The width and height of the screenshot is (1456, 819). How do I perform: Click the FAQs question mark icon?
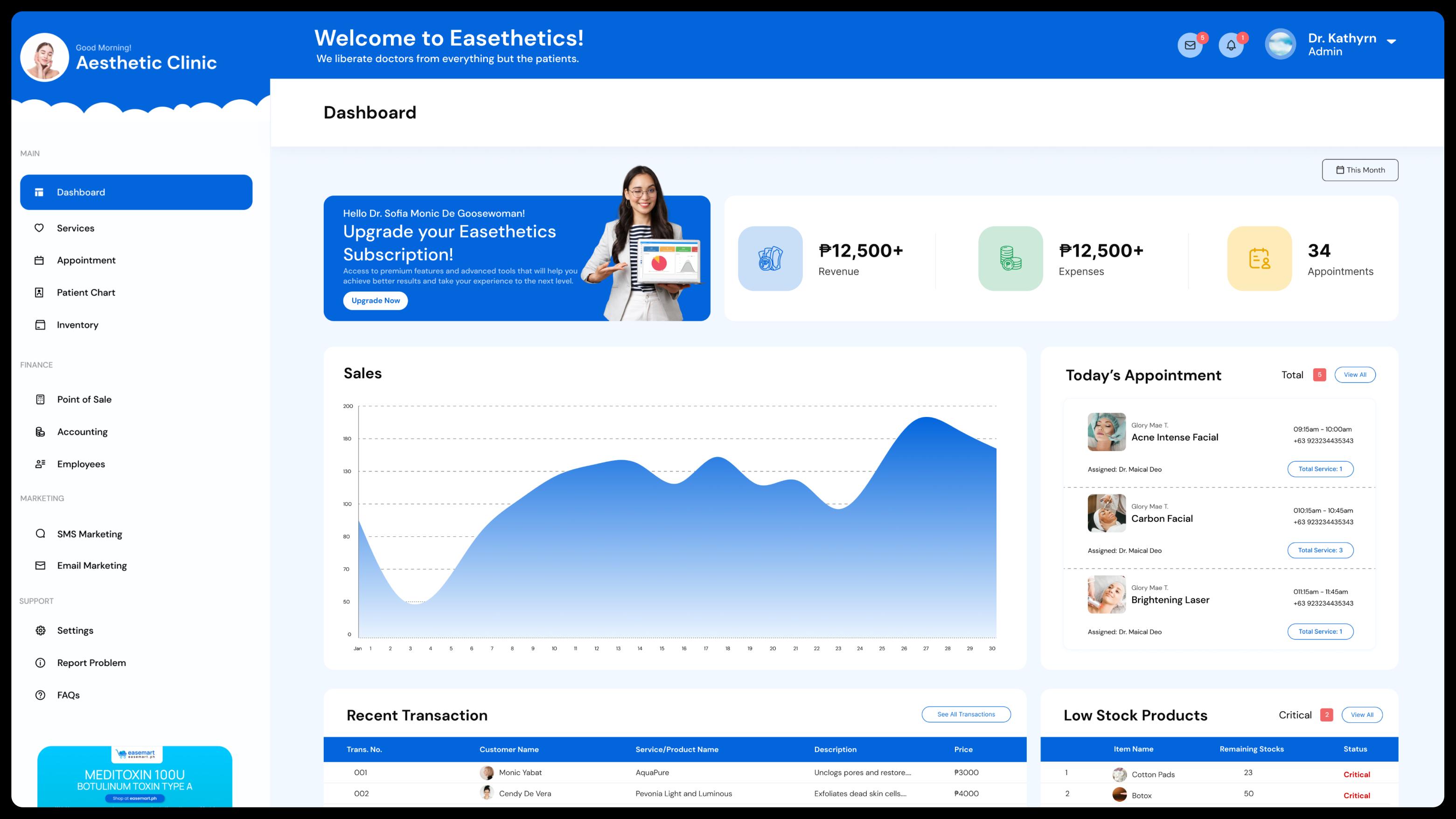(x=40, y=694)
